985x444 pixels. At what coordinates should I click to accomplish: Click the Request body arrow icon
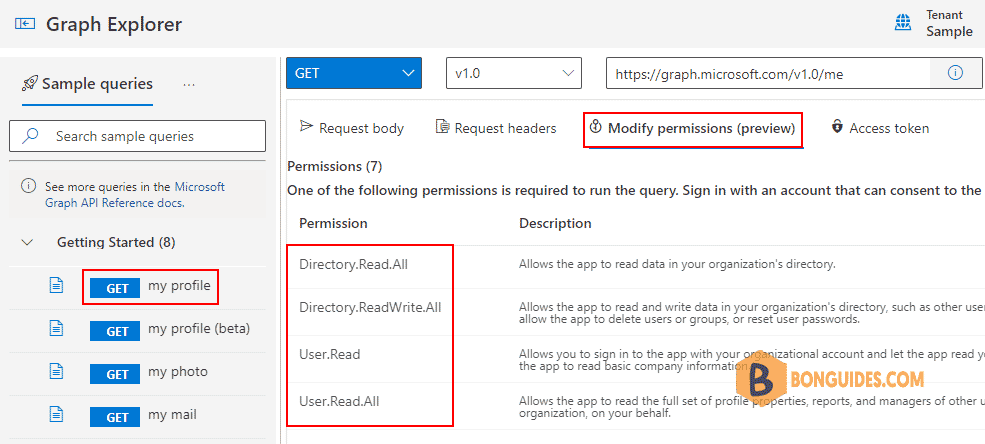tap(307, 127)
